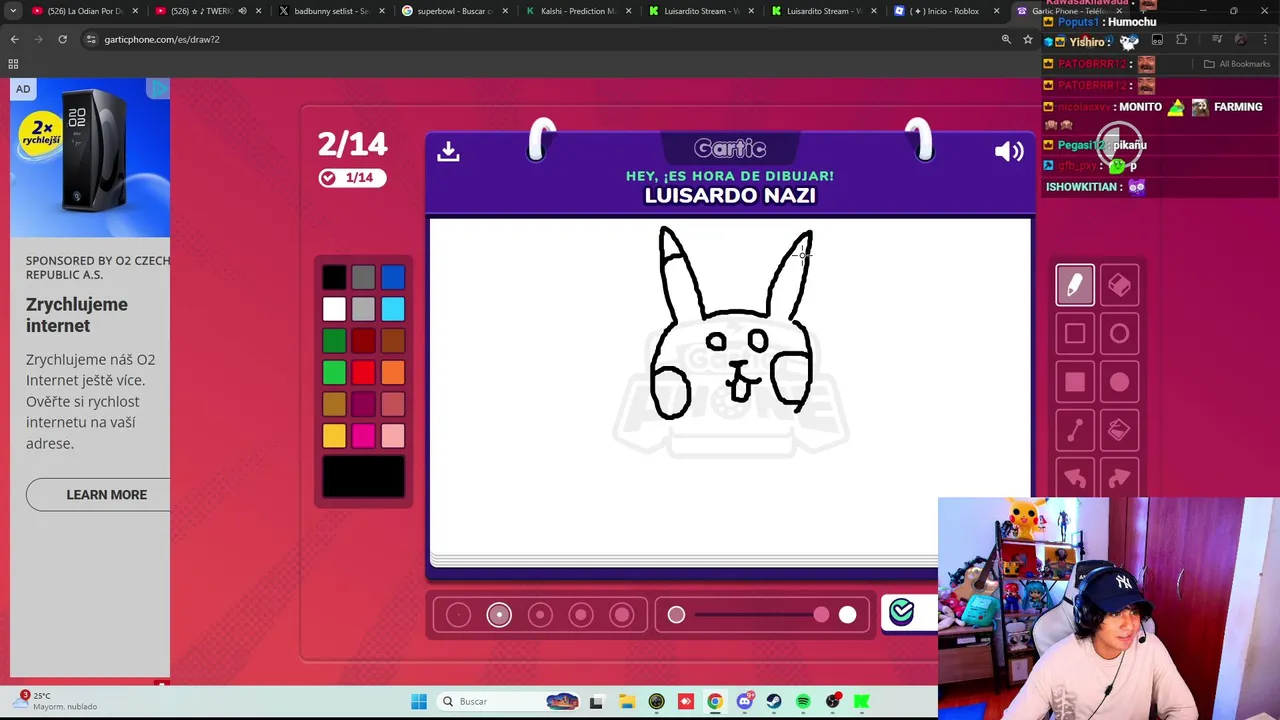Mute the Gartic Phone game sound

(1009, 151)
